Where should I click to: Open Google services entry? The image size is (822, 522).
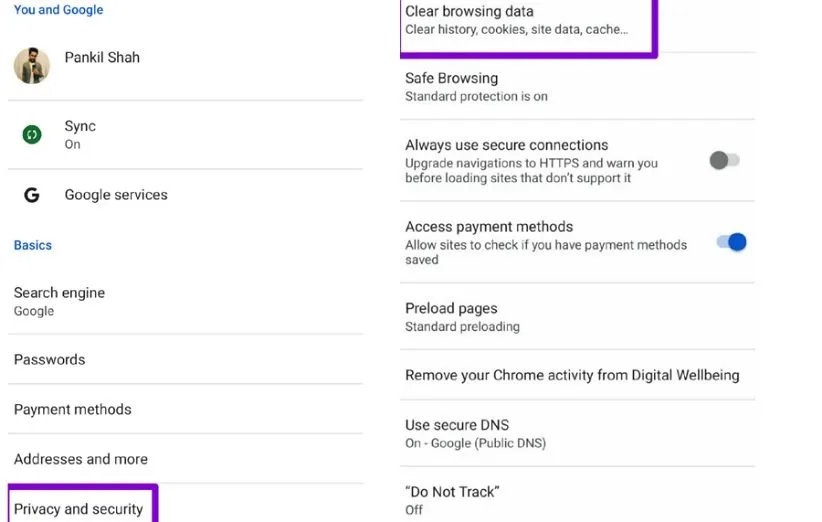[x=116, y=195]
